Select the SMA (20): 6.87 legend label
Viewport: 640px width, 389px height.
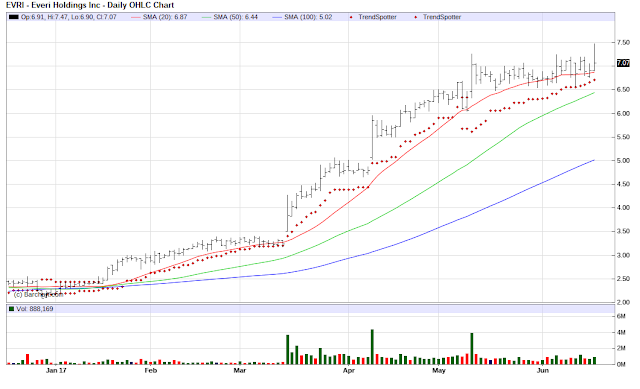(x=165, y=17)
